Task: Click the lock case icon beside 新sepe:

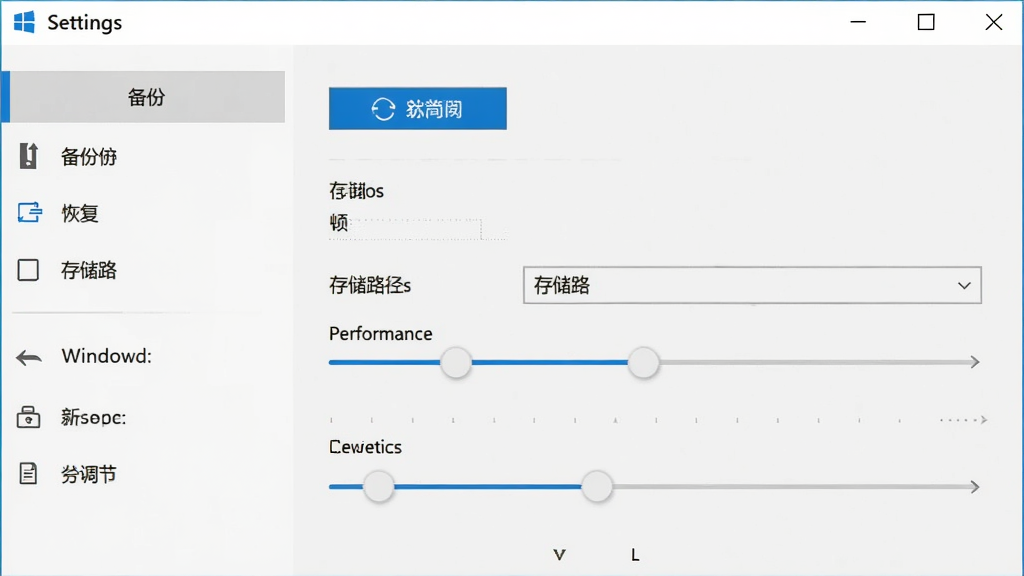Action: (28, 417)
